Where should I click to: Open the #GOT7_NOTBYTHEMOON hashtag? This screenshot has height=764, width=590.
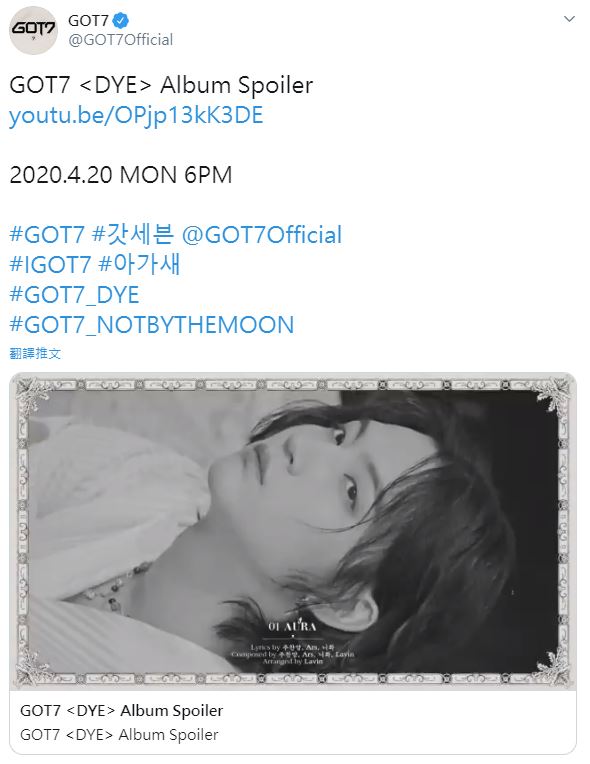152,325
